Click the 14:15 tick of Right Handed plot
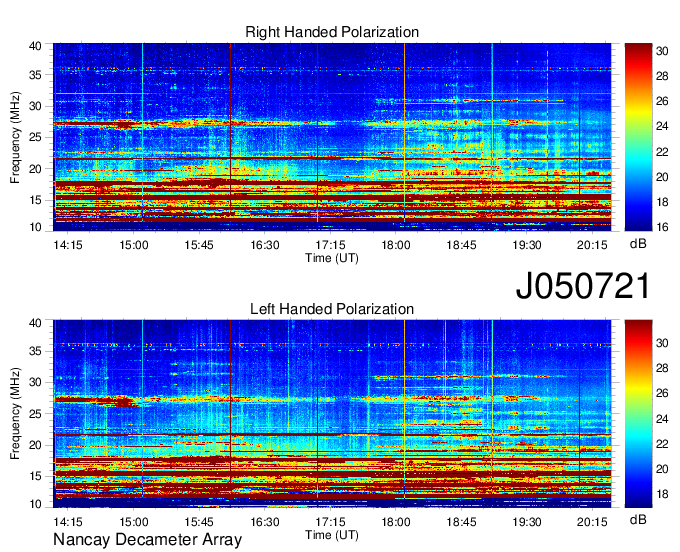Viewport: 680px width, 552px height. (x=68, y=245)
